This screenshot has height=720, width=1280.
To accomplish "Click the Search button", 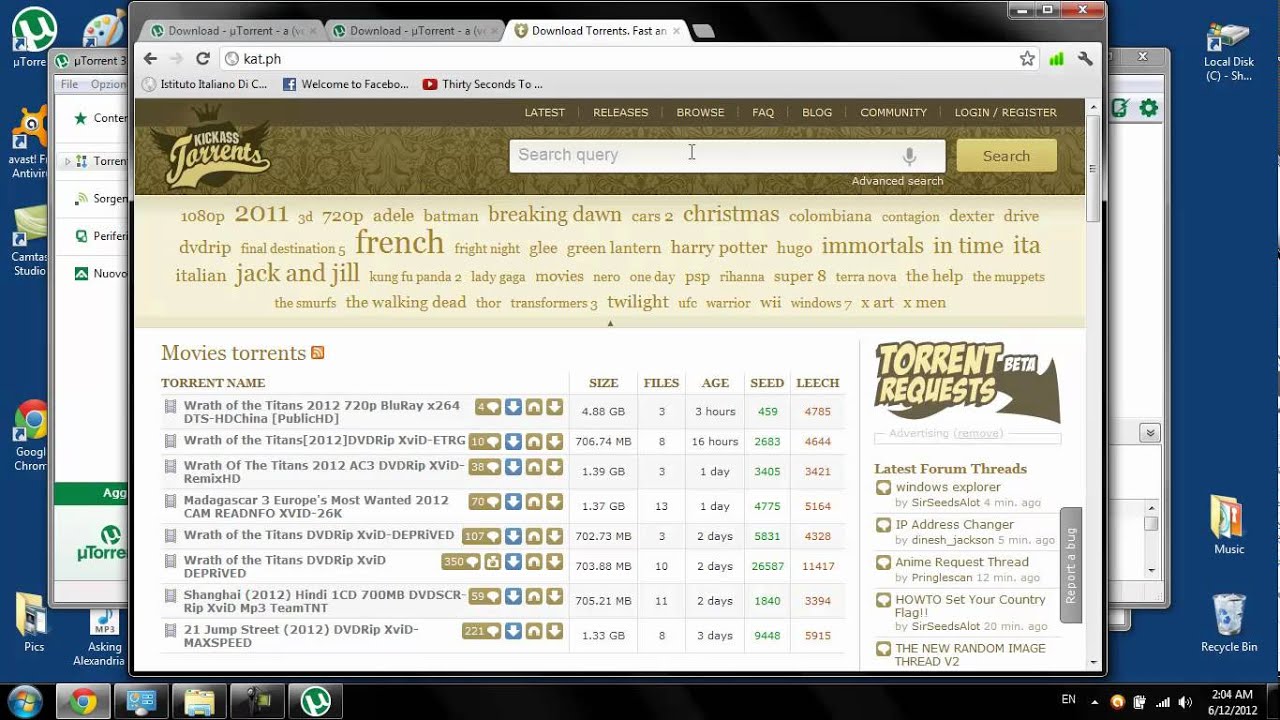I will [x=1006, y=156].
